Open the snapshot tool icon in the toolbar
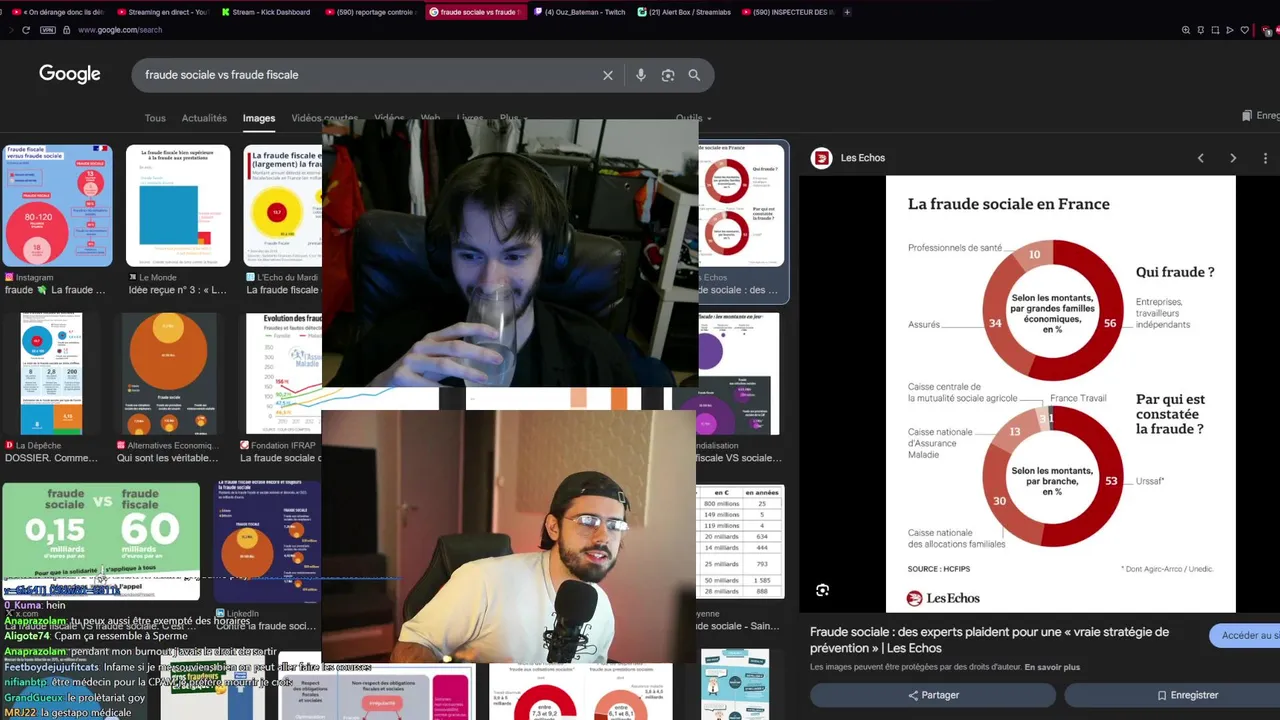This screenshot has height=720, width=1280. [1216, 30]
